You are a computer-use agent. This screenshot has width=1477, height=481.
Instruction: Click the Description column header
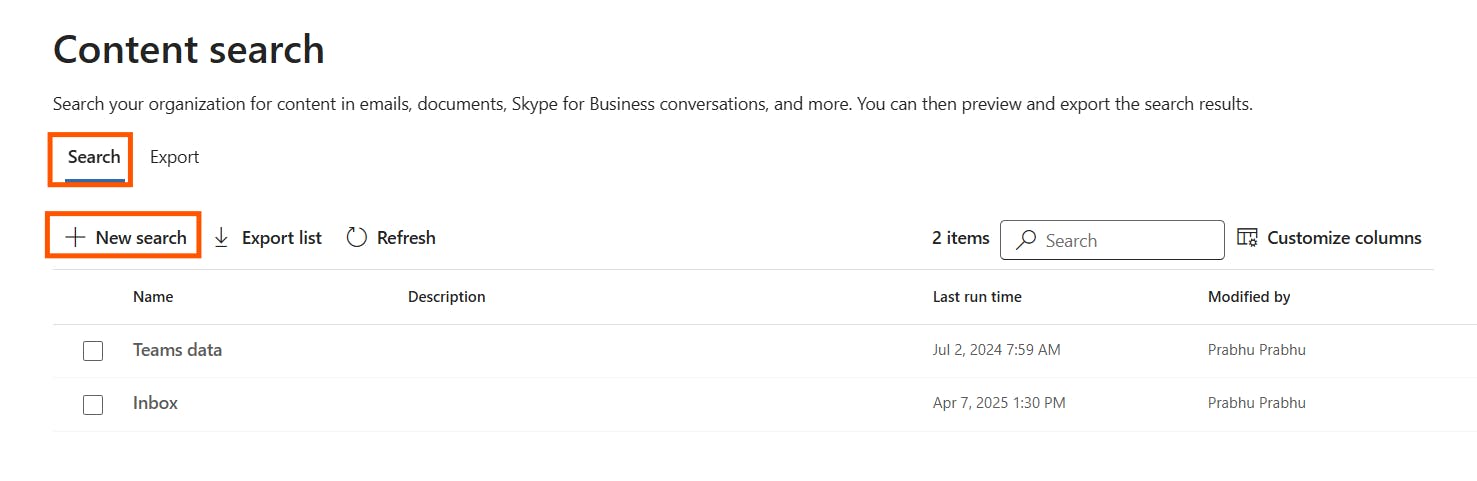[446, 297]
